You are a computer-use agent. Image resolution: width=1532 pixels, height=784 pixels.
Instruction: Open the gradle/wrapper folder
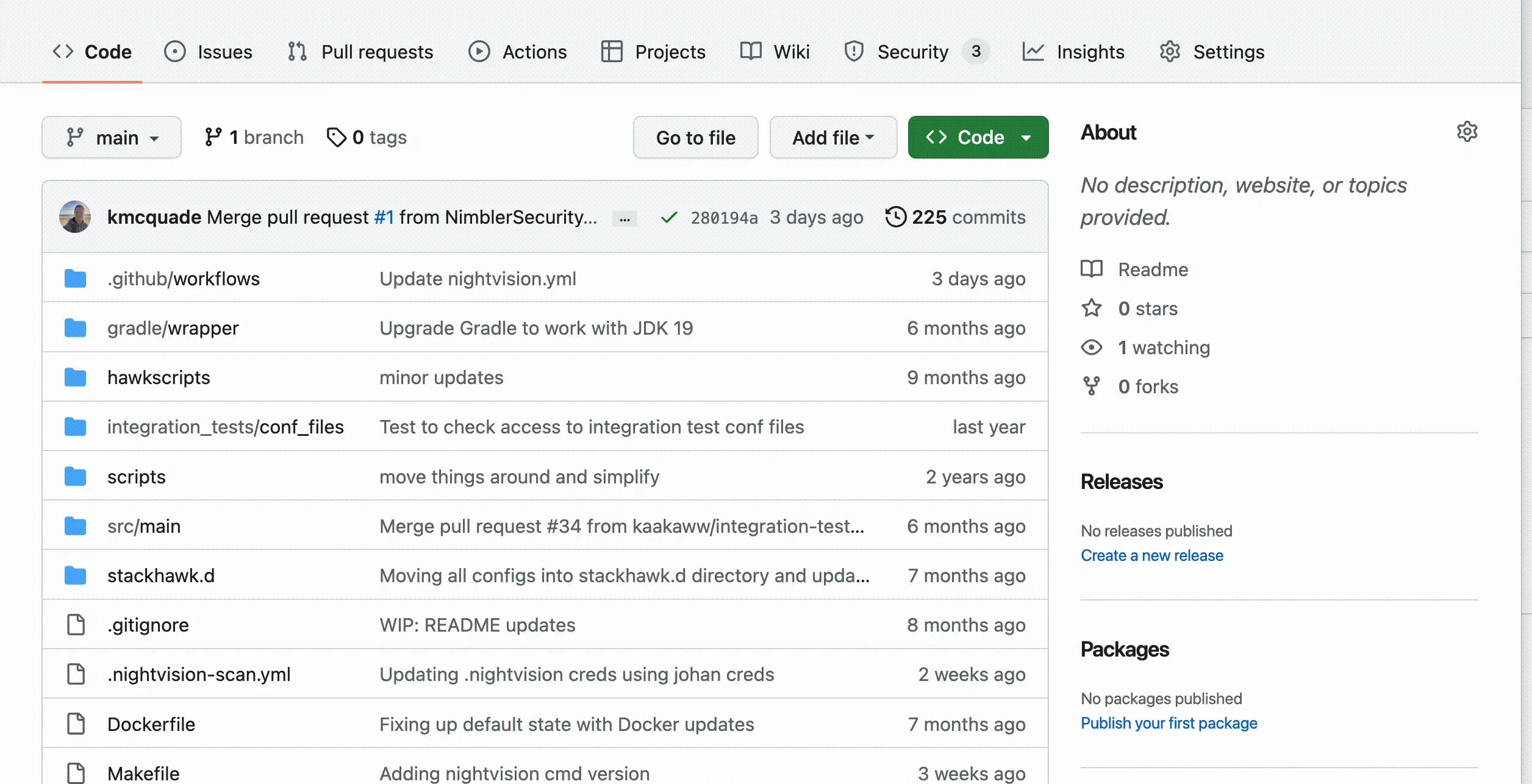[x=173, y=328]
